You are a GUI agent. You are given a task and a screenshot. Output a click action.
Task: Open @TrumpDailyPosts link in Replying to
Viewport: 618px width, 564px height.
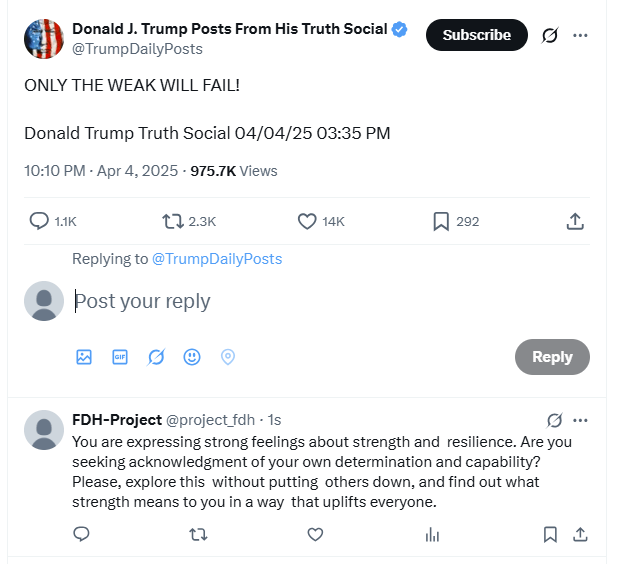216,259
